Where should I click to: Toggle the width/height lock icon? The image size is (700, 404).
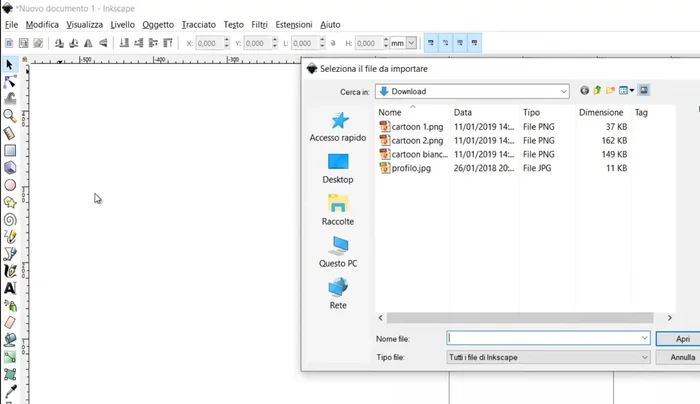tap(333, 43)
